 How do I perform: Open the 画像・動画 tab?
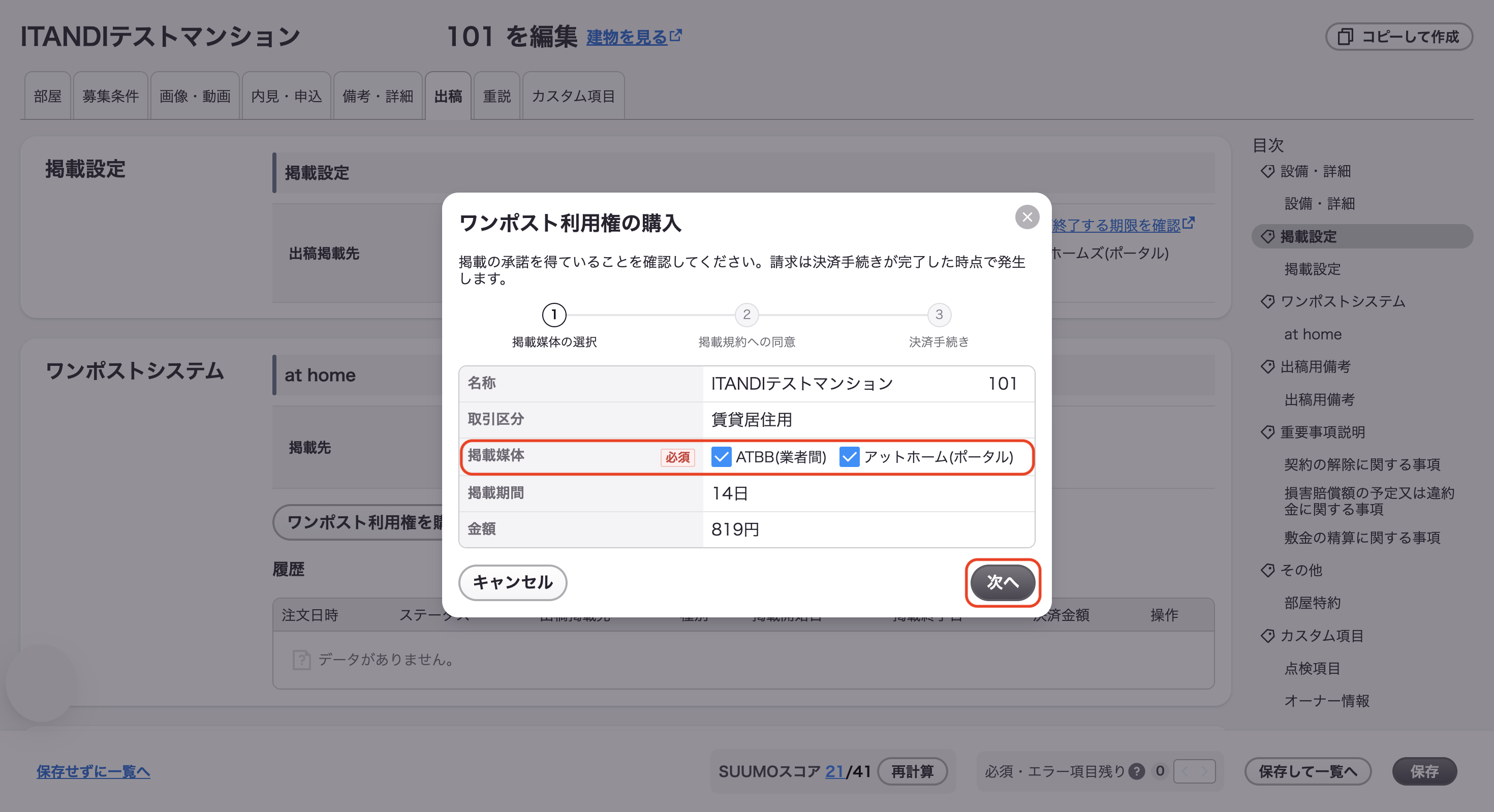[x=195, y=96]
